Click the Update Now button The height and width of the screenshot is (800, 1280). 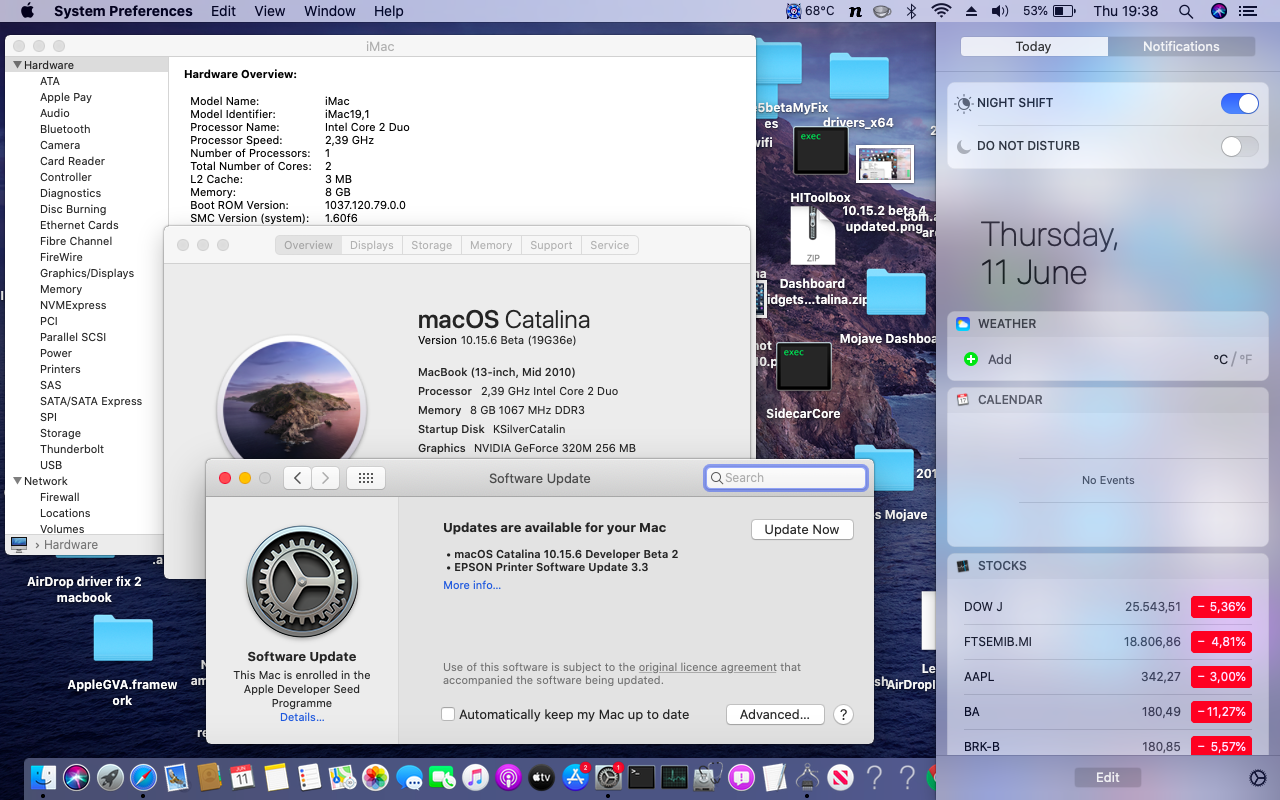pyautogui.click(x=802, y=529)
